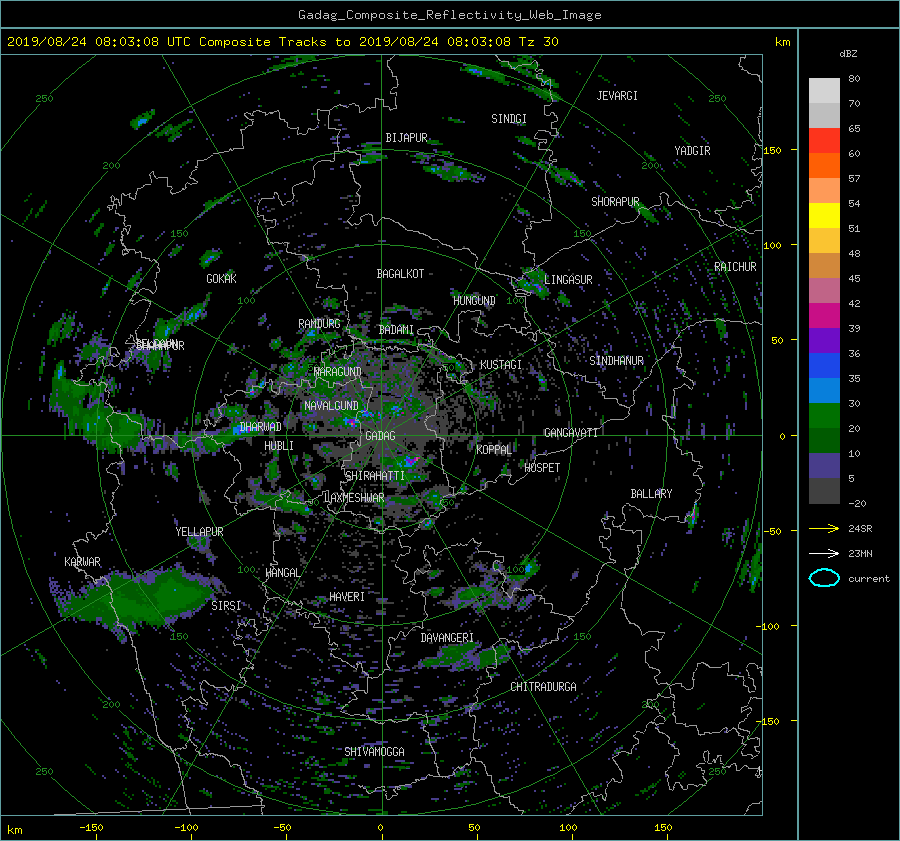The width and height of the screenshot is (900, 841).
Task: Click the km unit label at bottom left
Action: pos(14,830)
